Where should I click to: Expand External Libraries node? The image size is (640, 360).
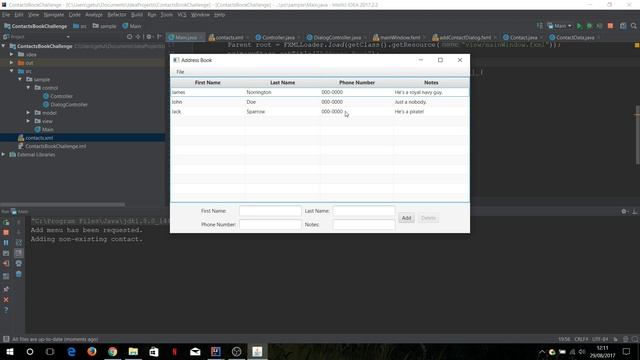tap(4, 155)
